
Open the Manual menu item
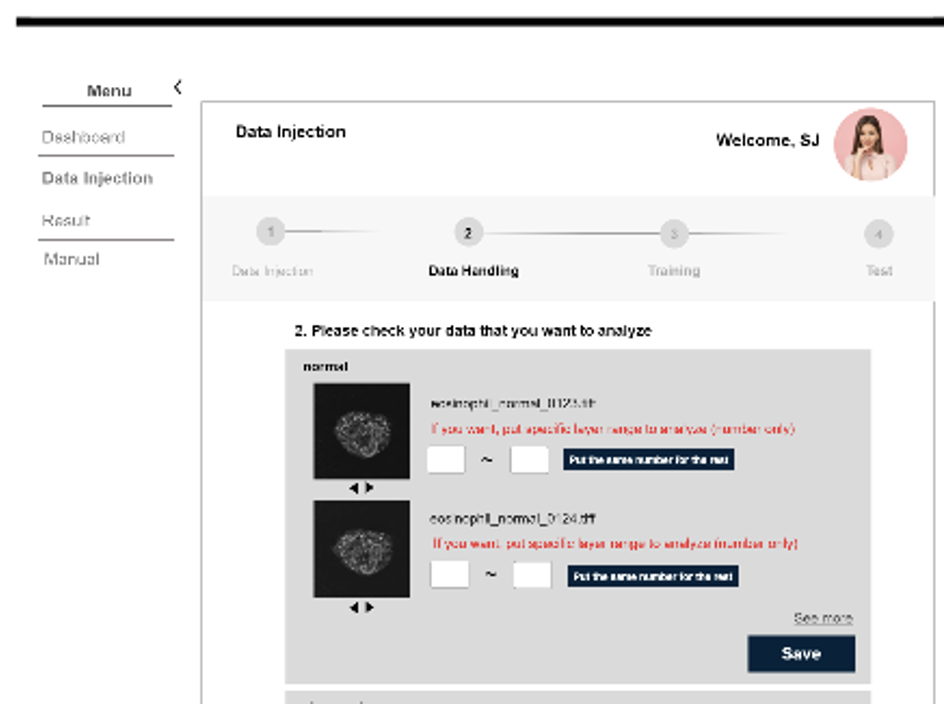71,259
